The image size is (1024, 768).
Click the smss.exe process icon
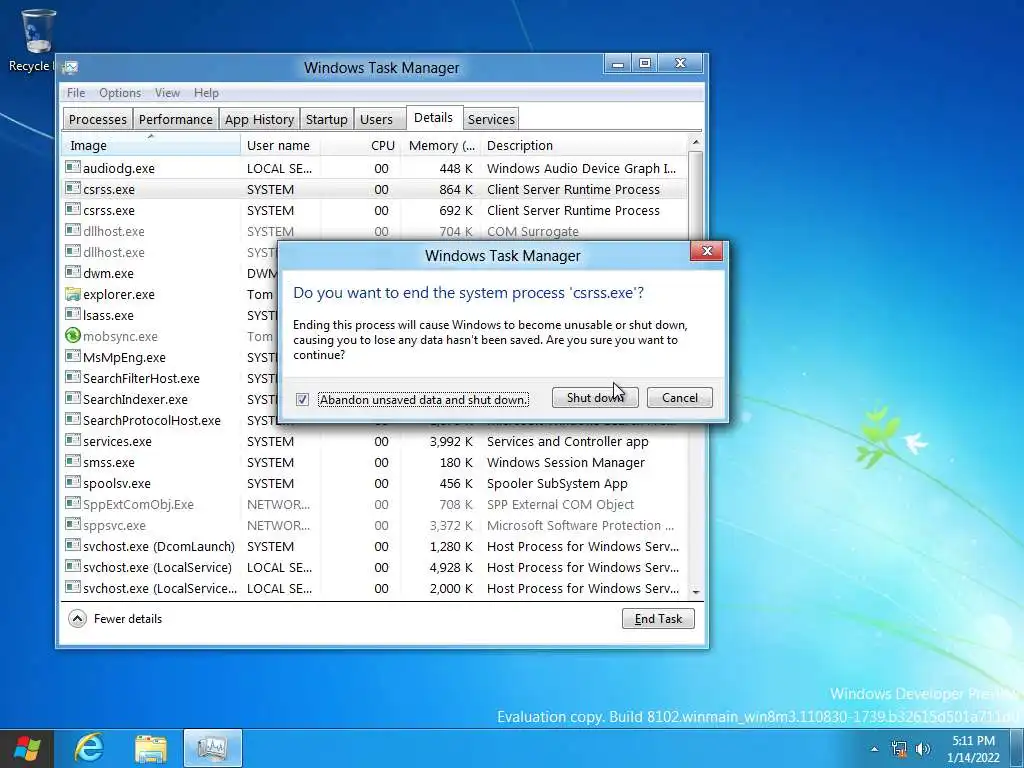click(x=72, y=462)
